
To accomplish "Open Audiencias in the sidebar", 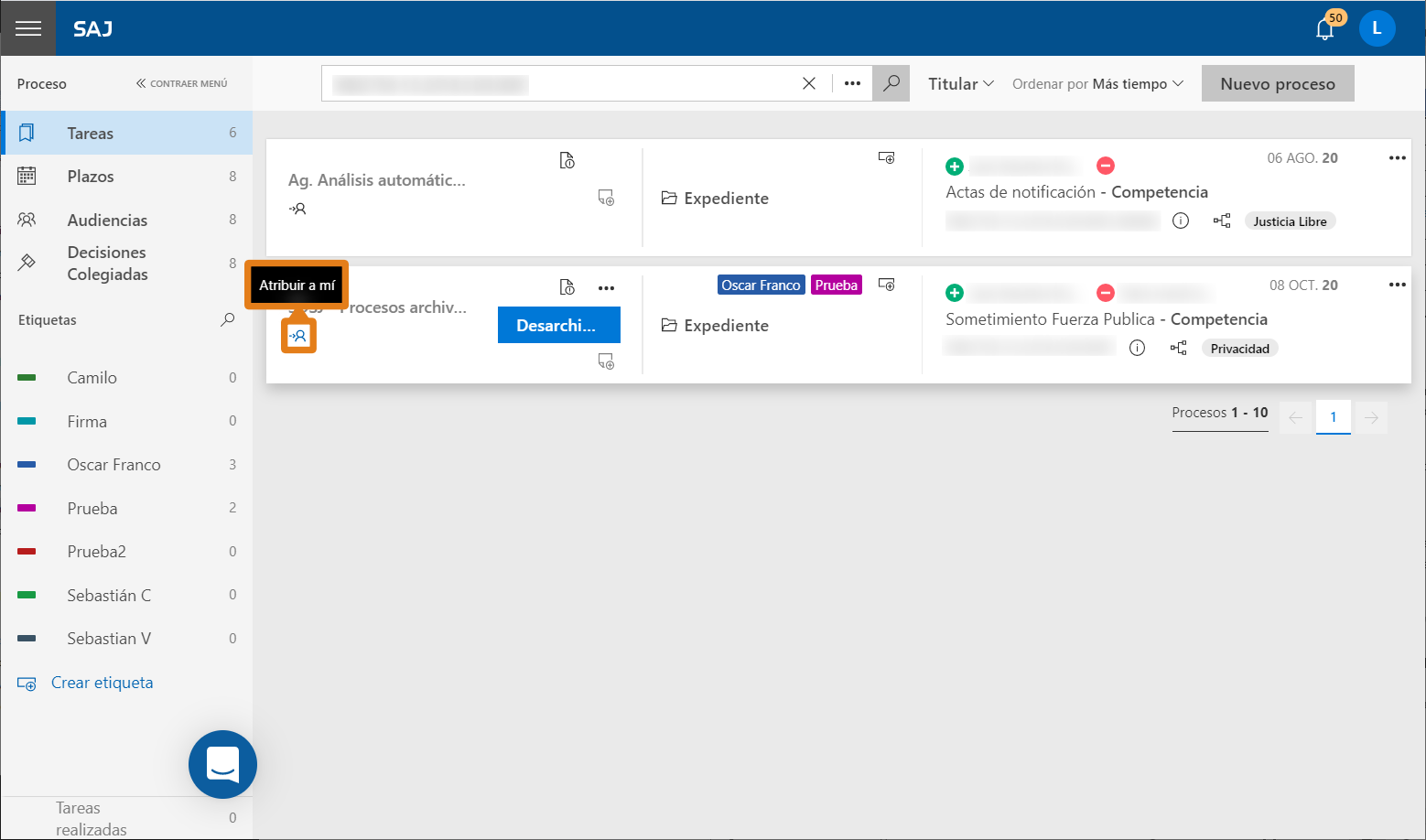I will [x=126, y=220].
